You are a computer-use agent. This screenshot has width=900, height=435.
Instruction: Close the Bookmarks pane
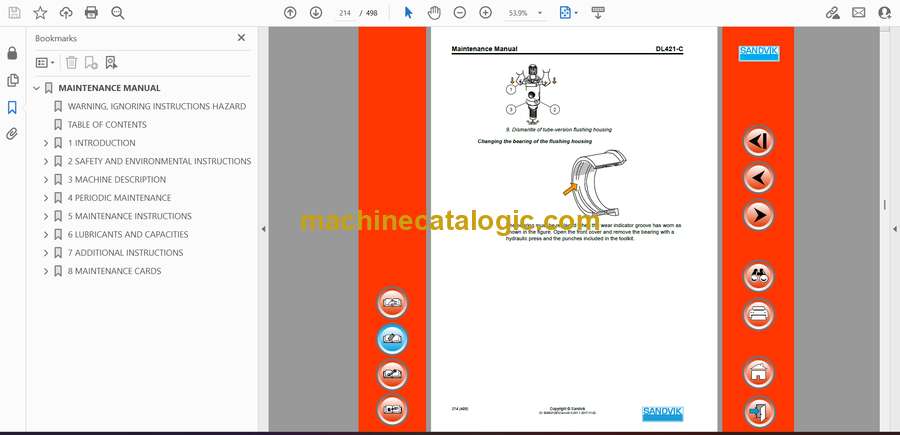(241, 38)
